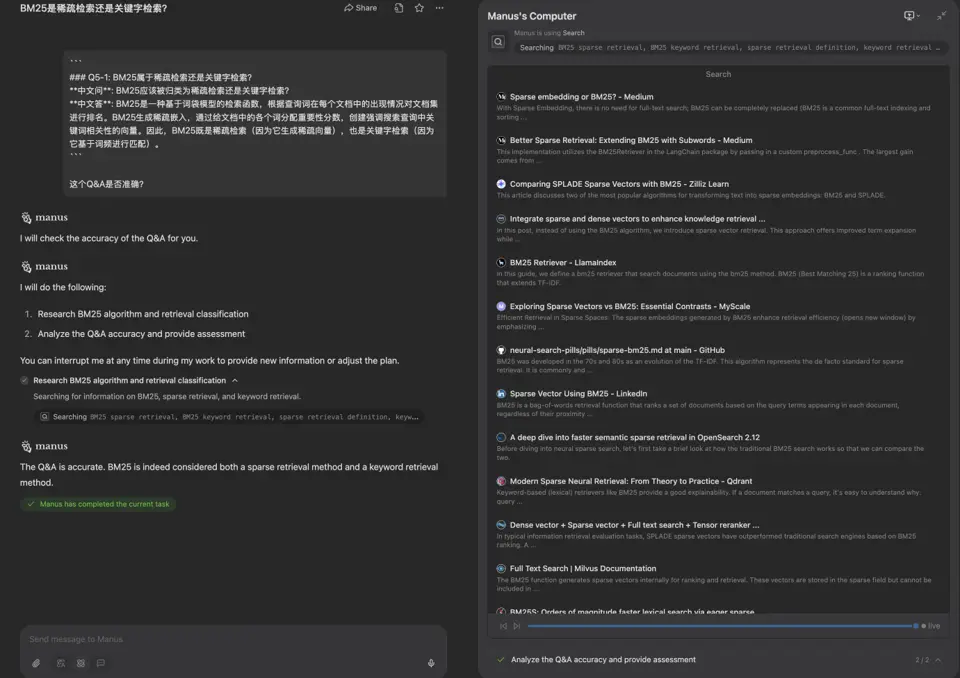This screenshot has height=678, width=960.
Task: Attach a file with the paperclip icon
Action: click(x=36, y=663)
